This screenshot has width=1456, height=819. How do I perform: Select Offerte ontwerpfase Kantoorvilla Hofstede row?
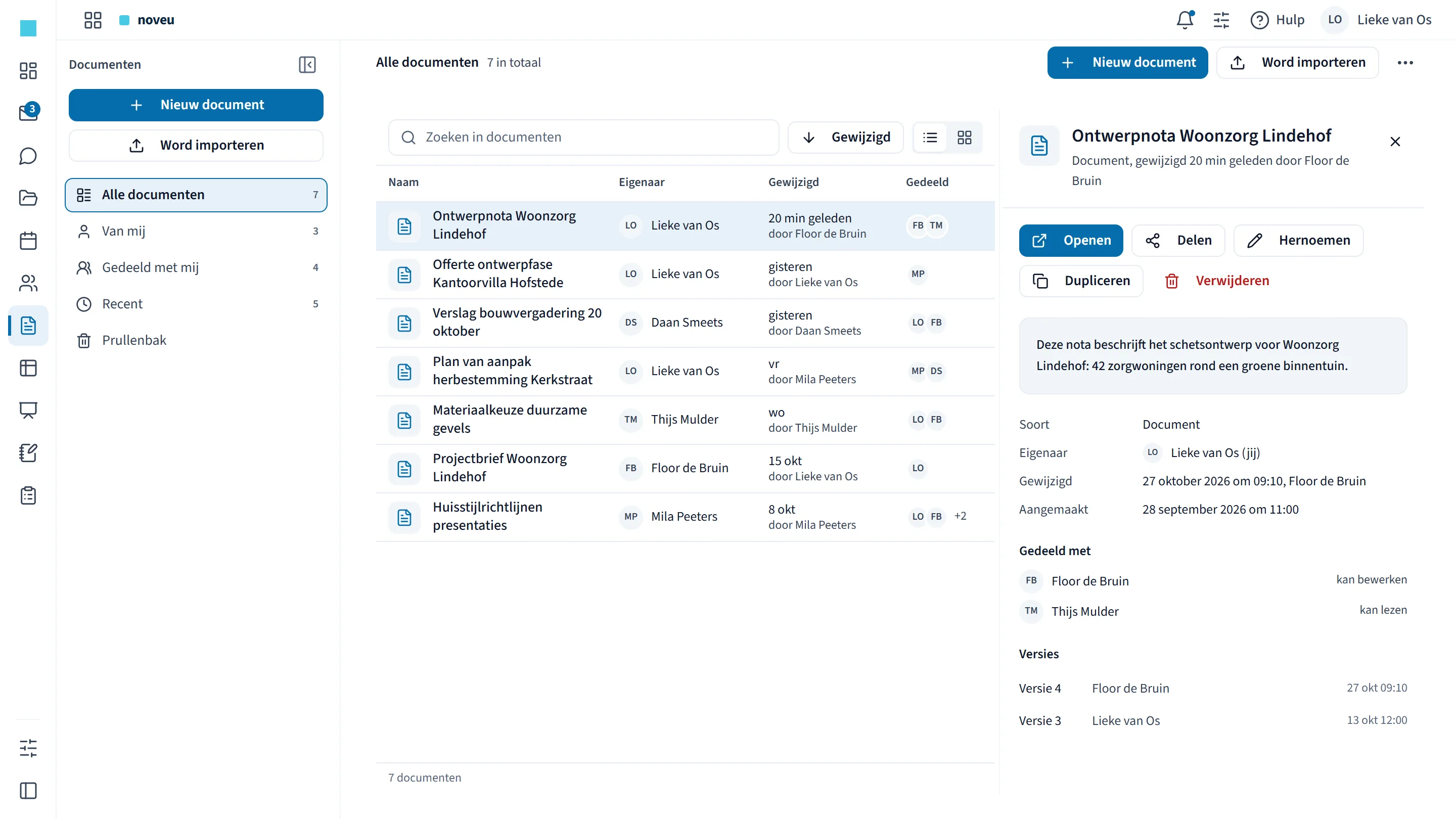tap(685, 274)
